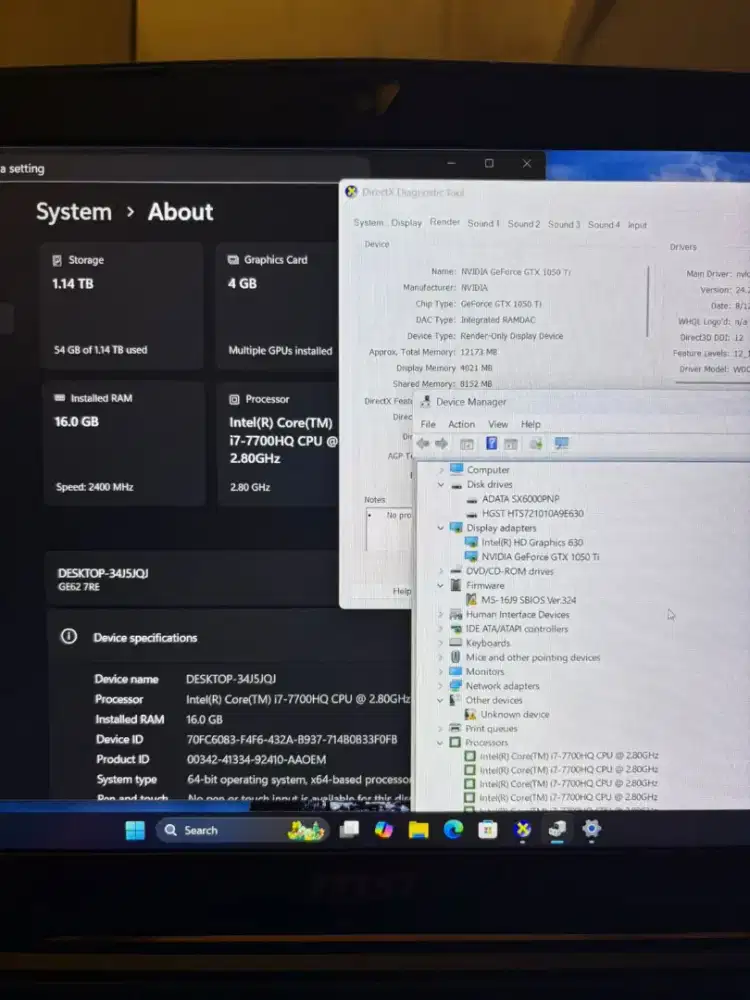
Task: Switch to the Render tab in DirectX tool
Action: pos(445,222)
